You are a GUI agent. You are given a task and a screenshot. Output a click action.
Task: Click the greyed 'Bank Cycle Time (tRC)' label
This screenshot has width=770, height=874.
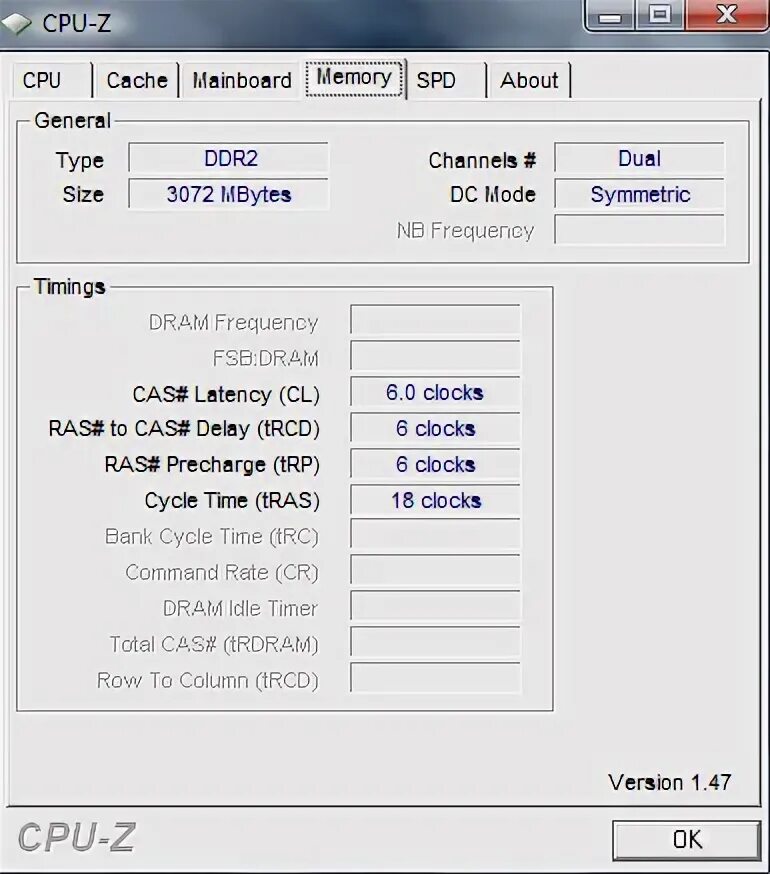(212, 537)
